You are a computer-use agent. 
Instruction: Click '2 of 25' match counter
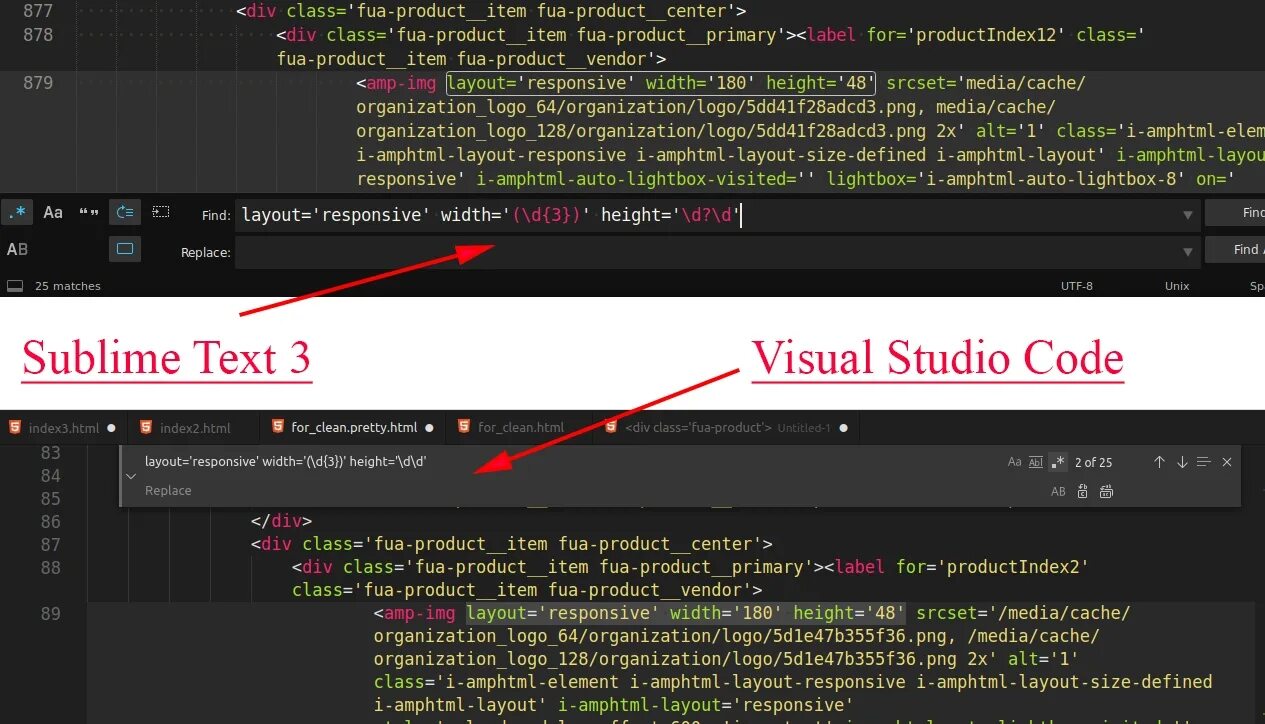pos(1093,462)
